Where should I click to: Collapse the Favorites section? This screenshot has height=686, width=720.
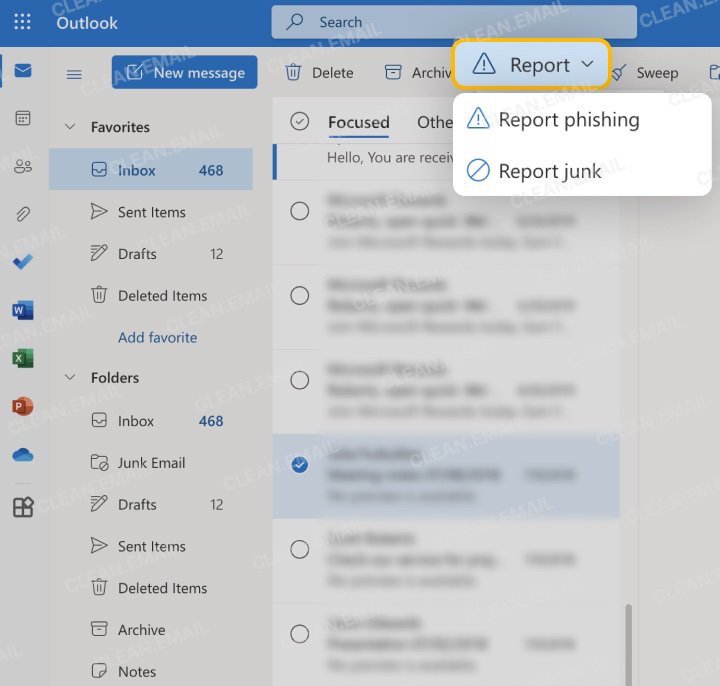(70, 127)
